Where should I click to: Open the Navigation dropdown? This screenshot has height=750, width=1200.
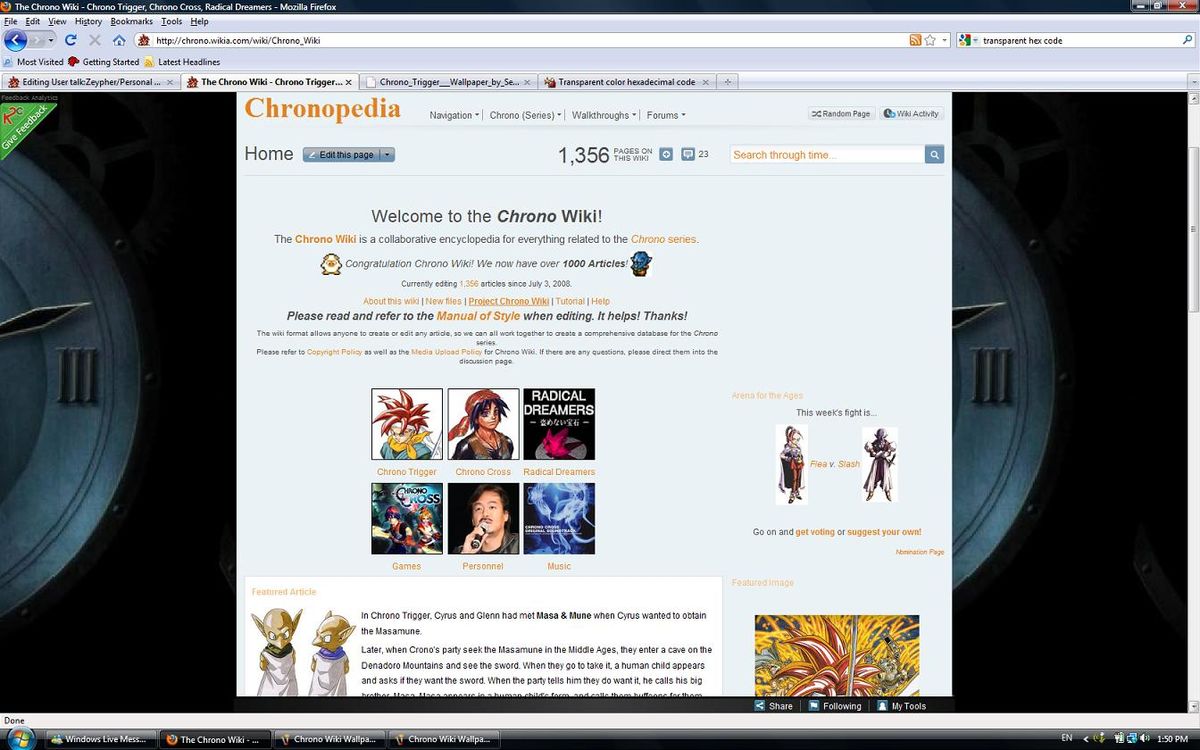(x=453, y=115)
